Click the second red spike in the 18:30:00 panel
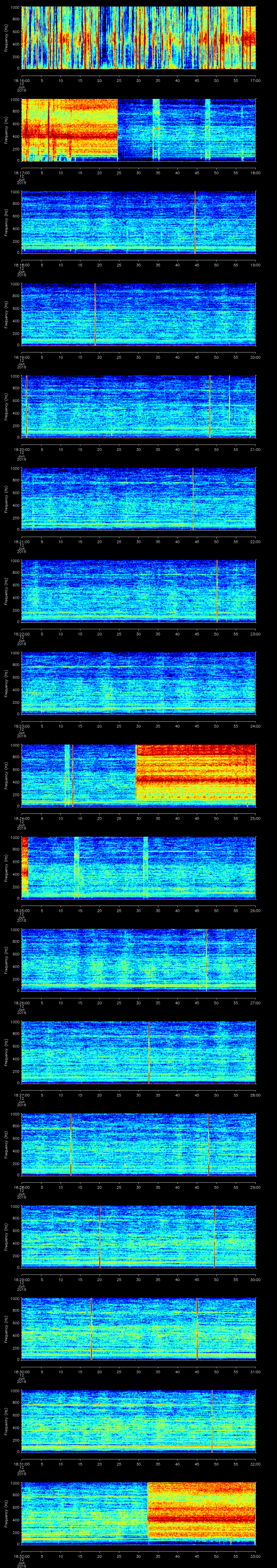This screenshot has width=277, height=1568. 197,1329
